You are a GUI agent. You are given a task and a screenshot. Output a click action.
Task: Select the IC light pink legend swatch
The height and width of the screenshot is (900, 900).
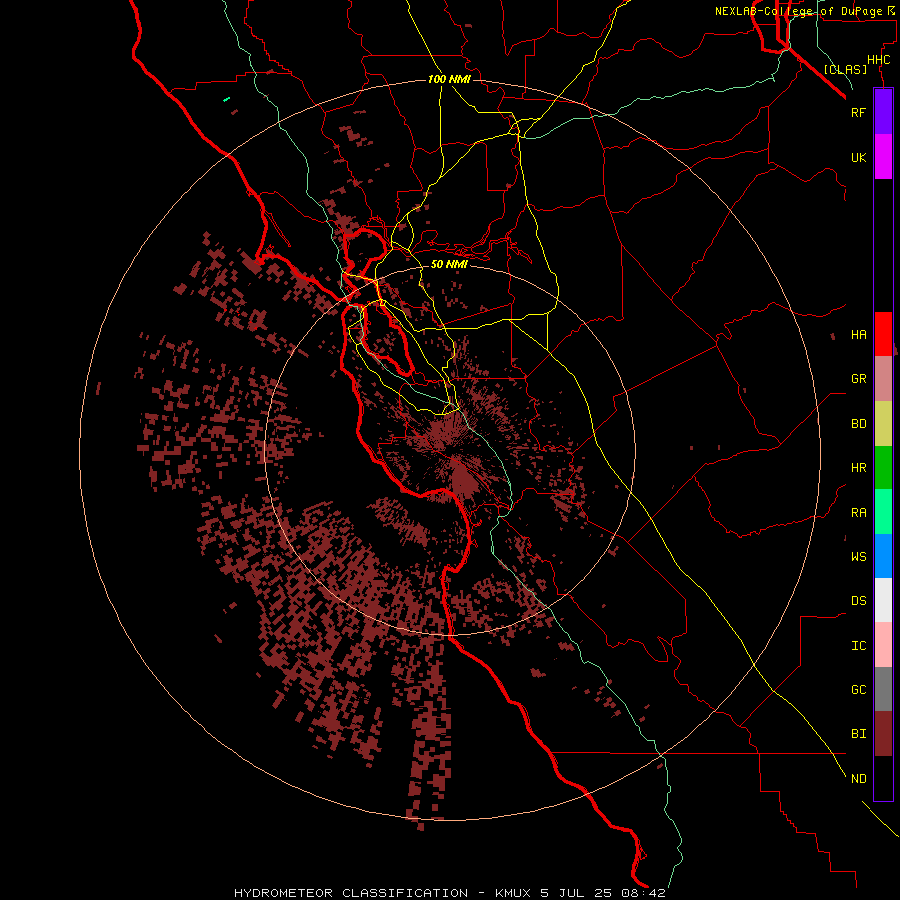click(x=883, y=645)
